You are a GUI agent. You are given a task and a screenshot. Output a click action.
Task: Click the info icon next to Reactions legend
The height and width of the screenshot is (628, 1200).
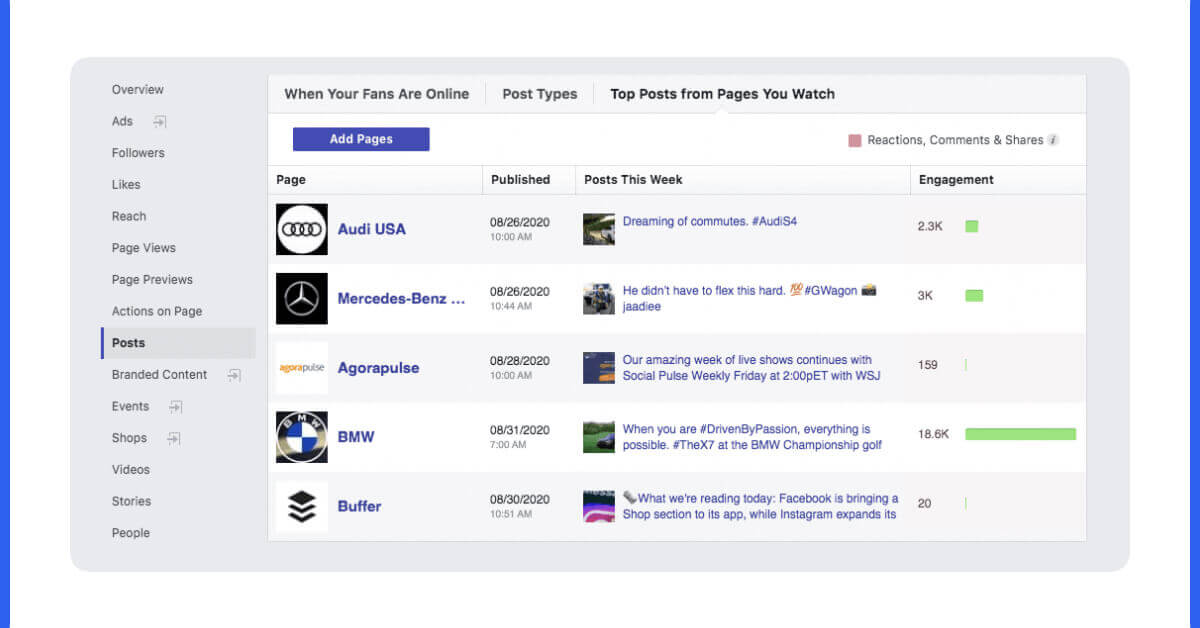[x=1053, y=141]
